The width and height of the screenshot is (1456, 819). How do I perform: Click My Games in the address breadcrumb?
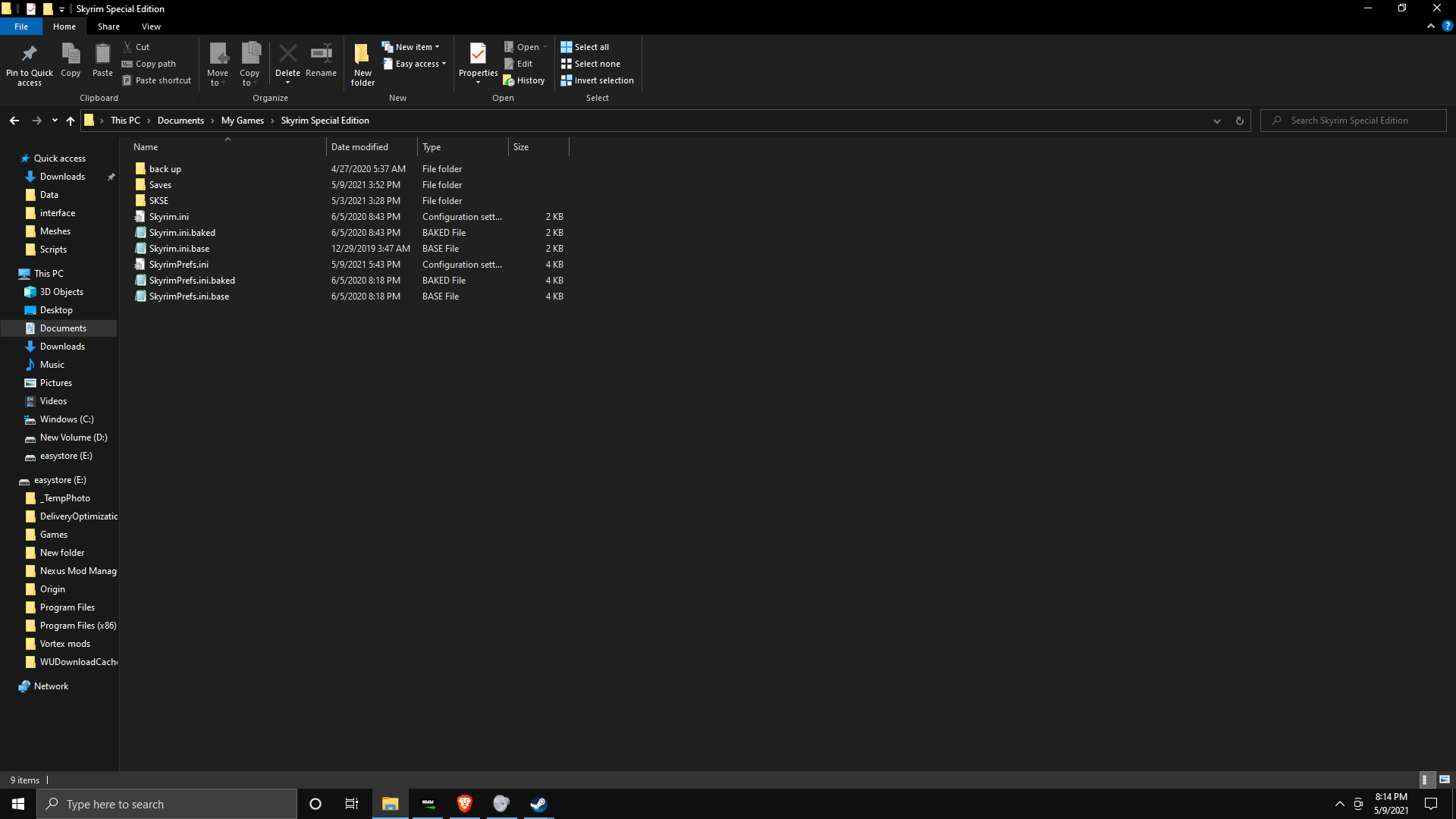[243, 121]
